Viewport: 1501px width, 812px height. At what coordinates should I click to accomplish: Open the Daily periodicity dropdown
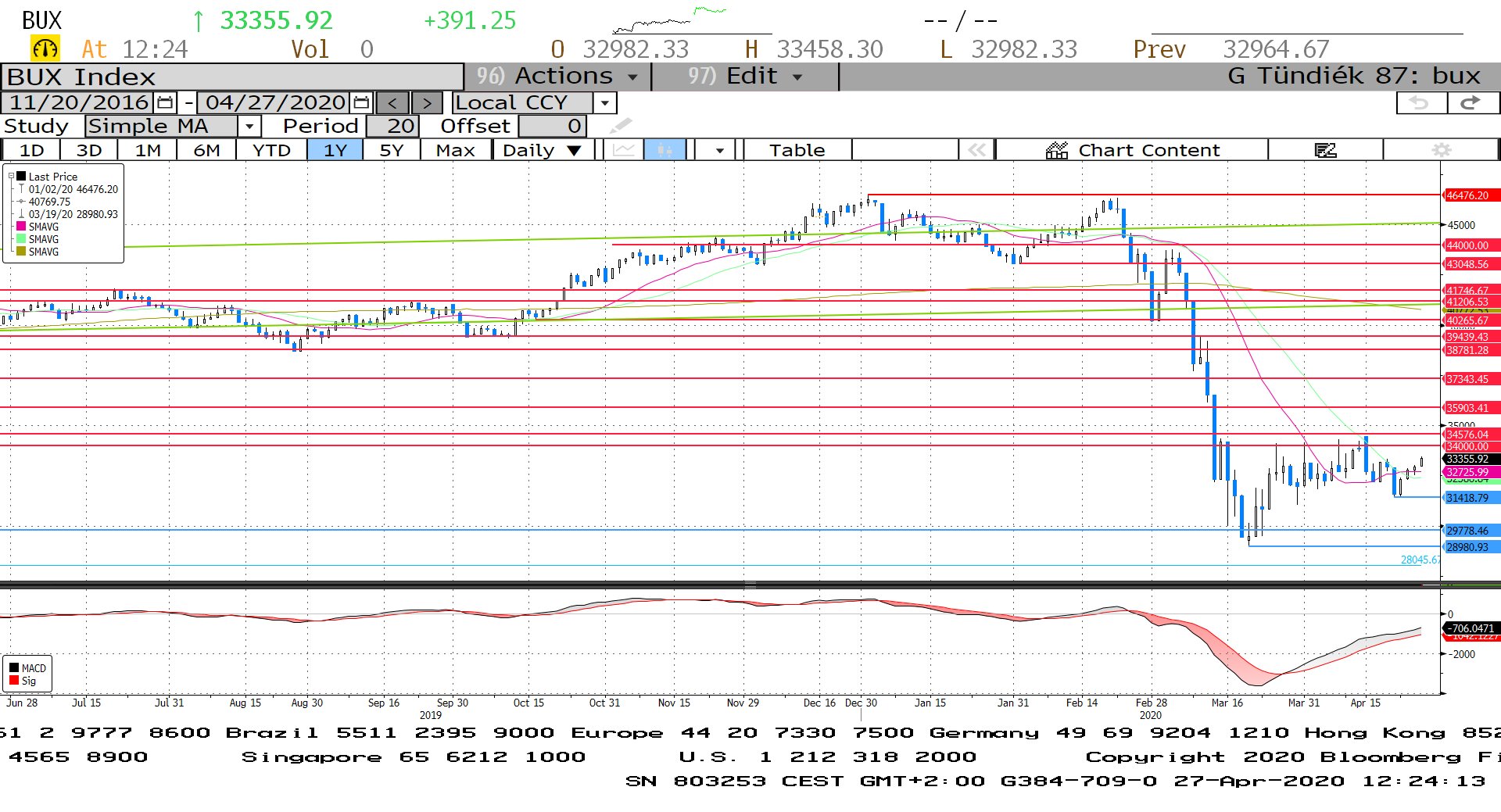click(x=543, y=150)
